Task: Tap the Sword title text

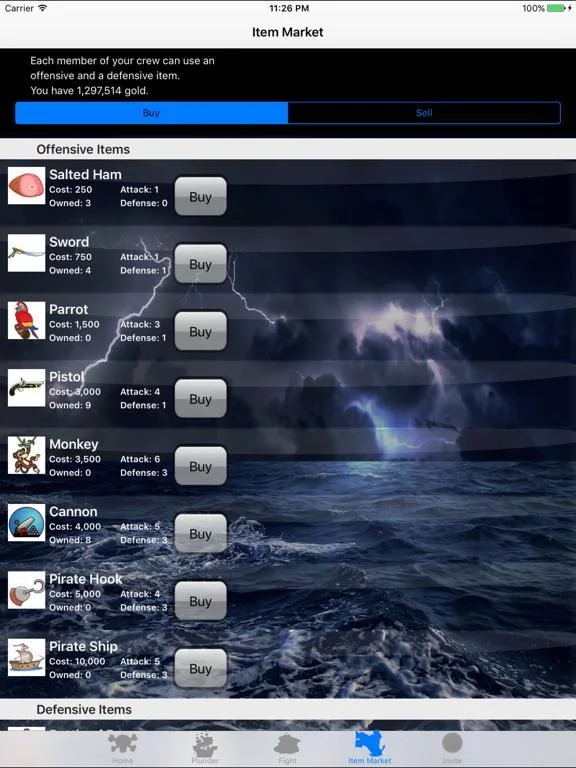Action: (69, 241)
